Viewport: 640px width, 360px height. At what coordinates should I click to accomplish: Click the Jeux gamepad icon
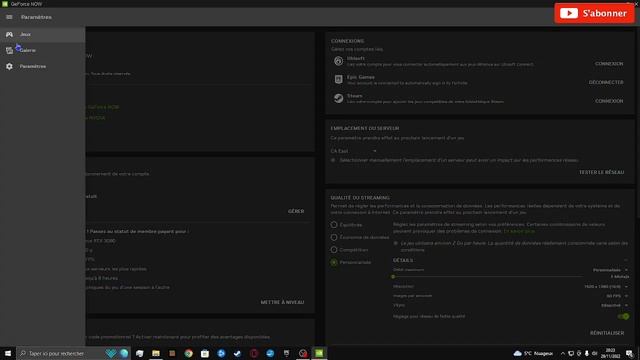(9, 34)
